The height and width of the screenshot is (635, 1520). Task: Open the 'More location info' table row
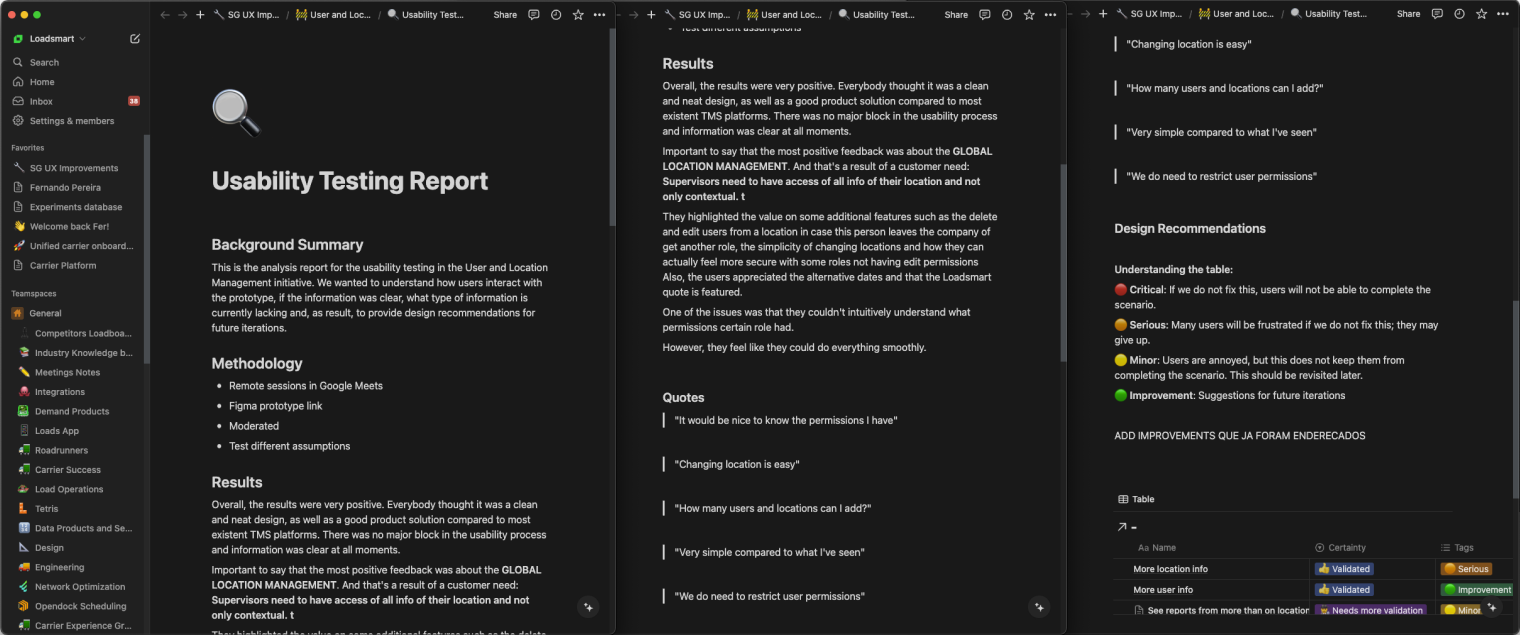pyautogui.click(x=1170, y=569)
